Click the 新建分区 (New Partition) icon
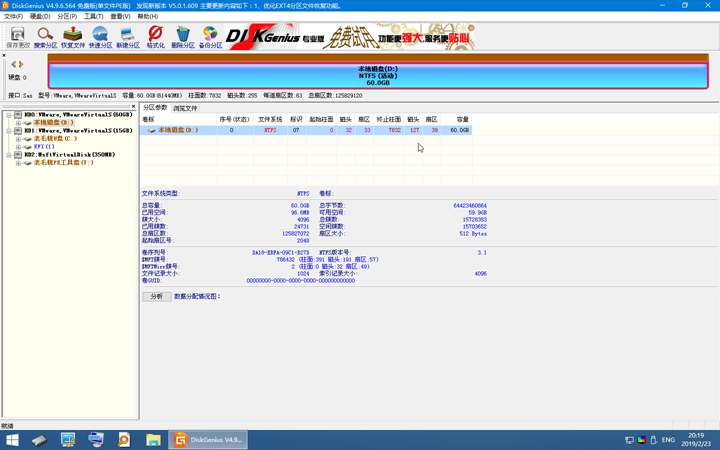The height and width of the screenshot is (450, 720). pos(128,37)
